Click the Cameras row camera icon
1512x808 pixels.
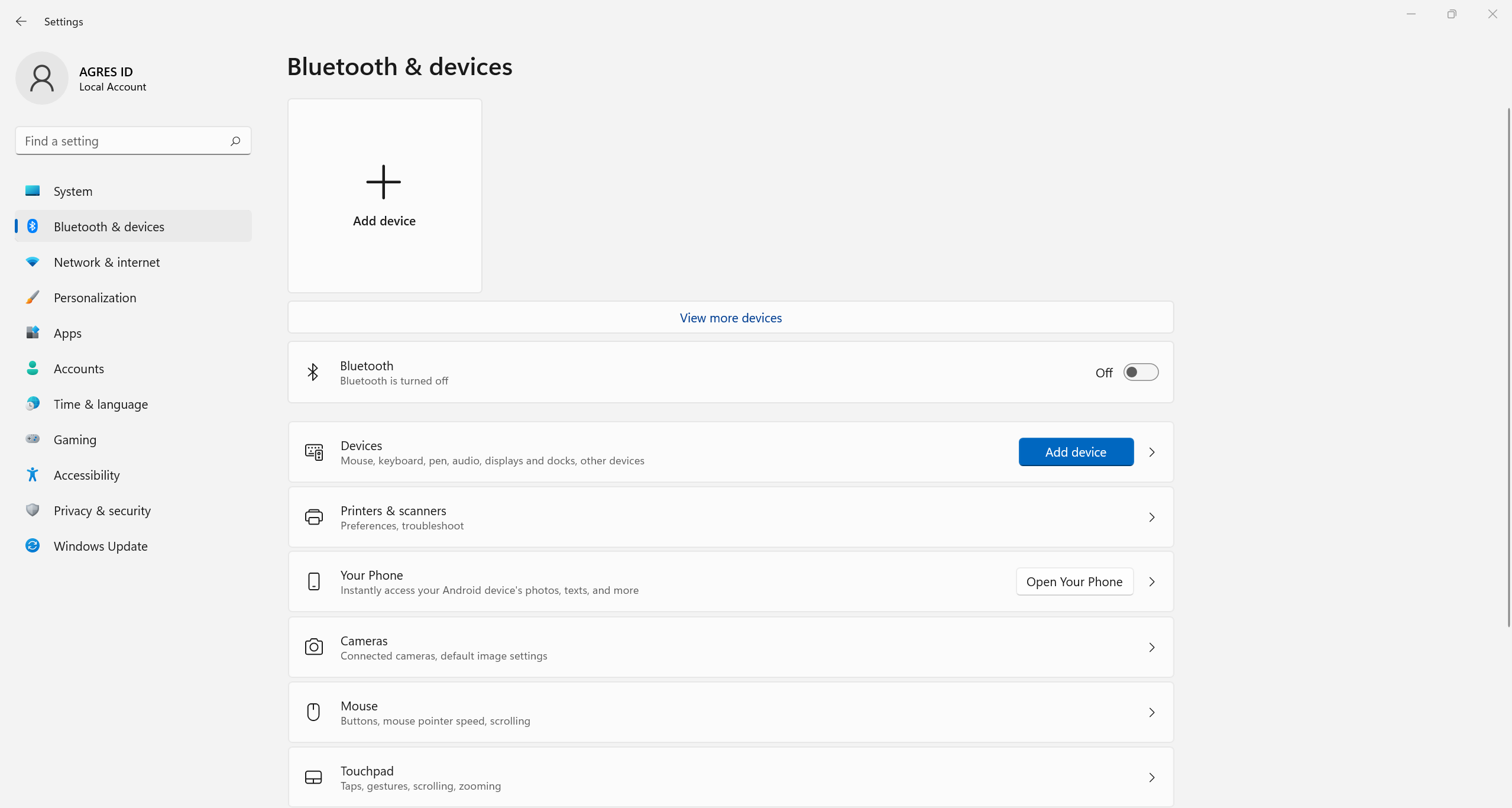pos(314,647)
